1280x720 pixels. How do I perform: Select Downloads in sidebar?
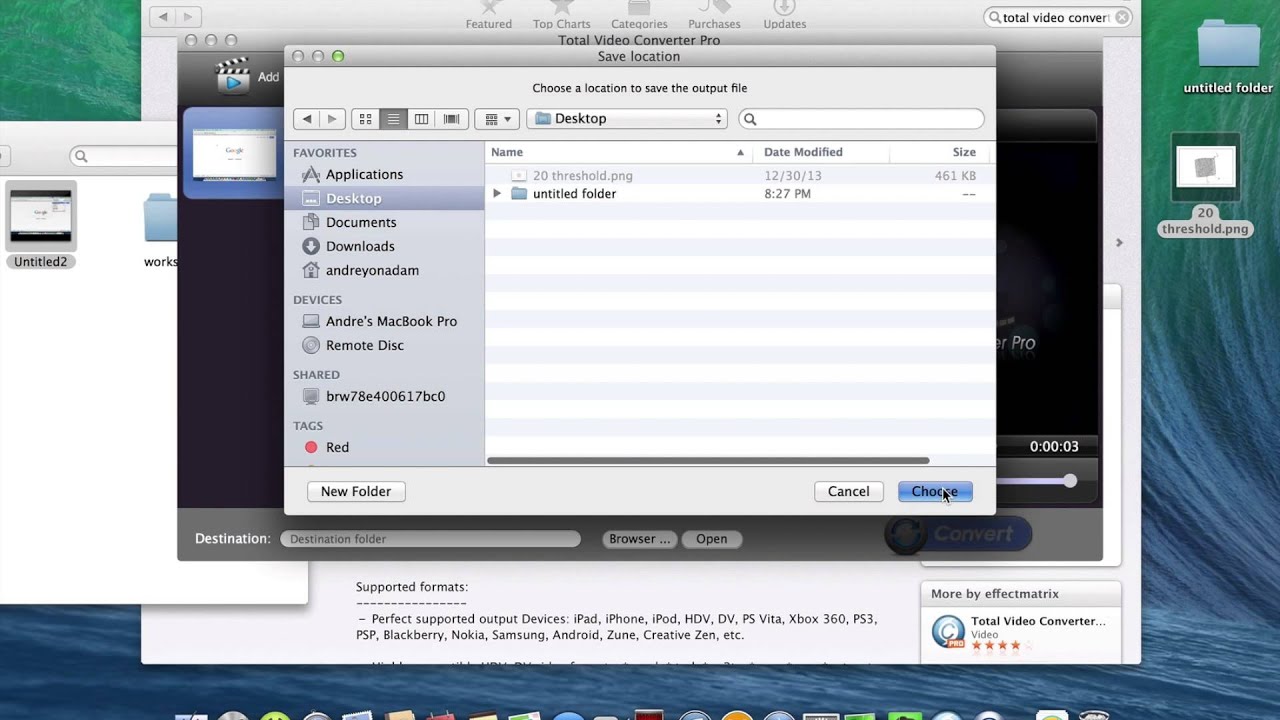[x=360, y=246]
